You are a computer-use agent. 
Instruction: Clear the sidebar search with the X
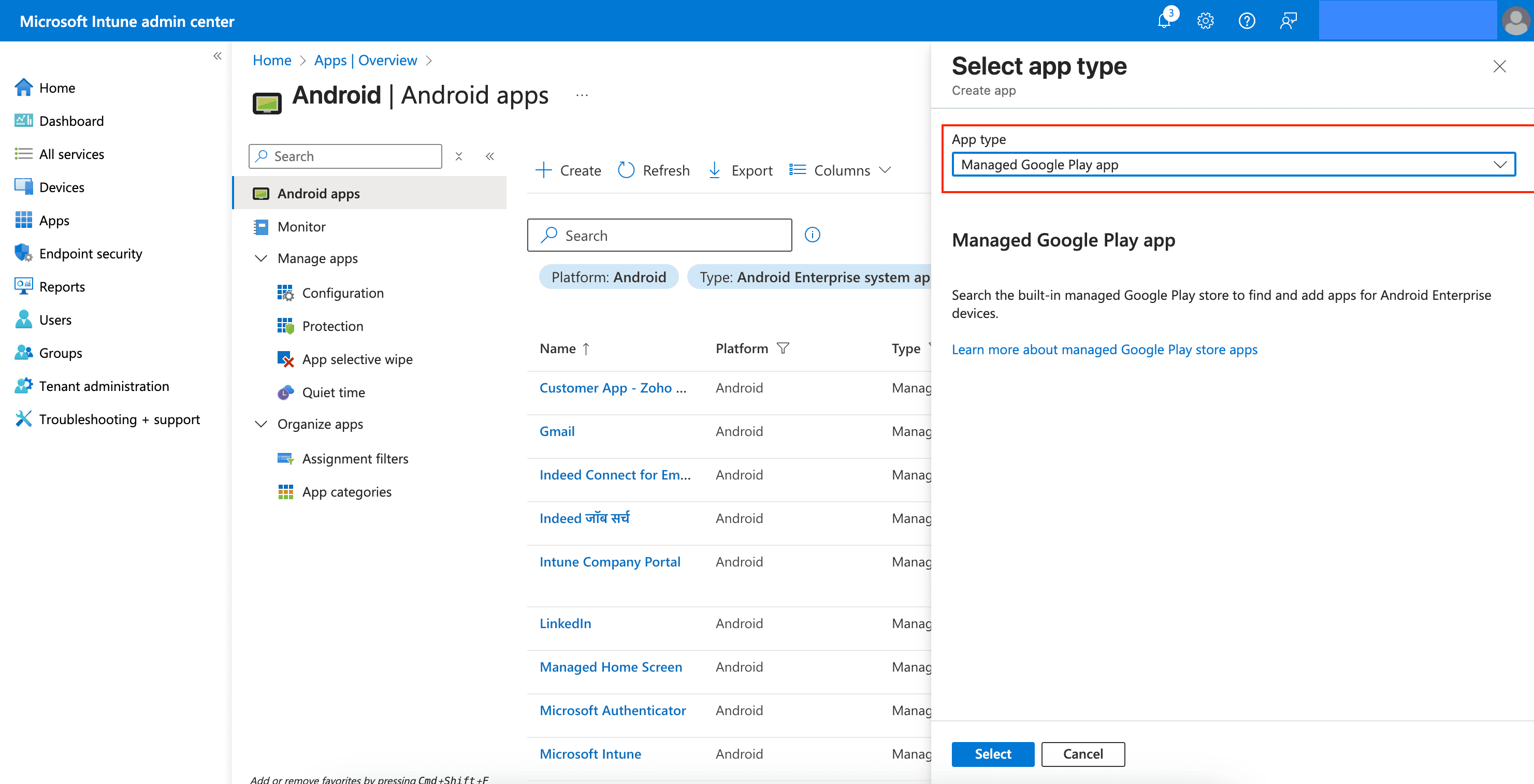(x=458, y=156)
